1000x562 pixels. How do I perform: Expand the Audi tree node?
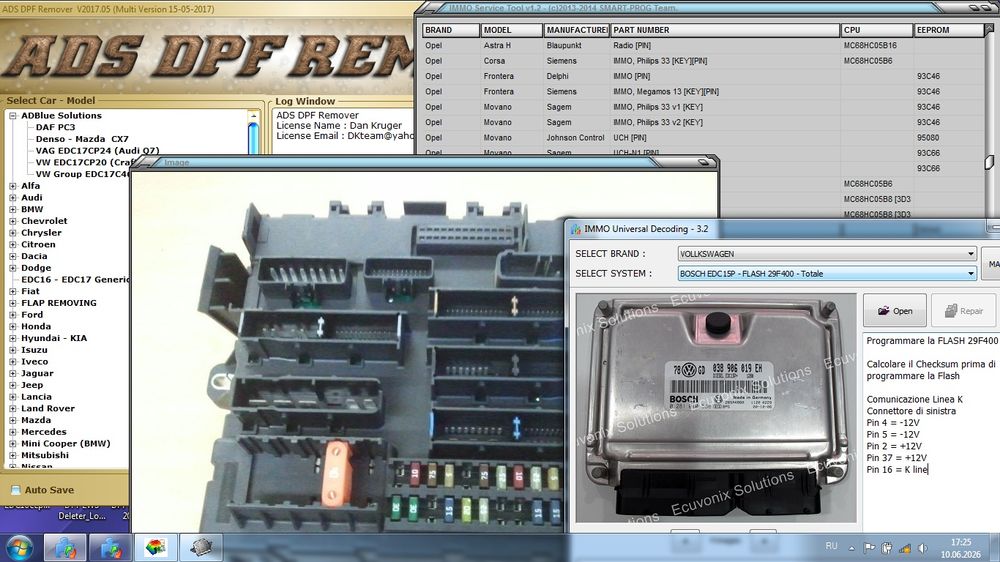click(x=13, y=198)
